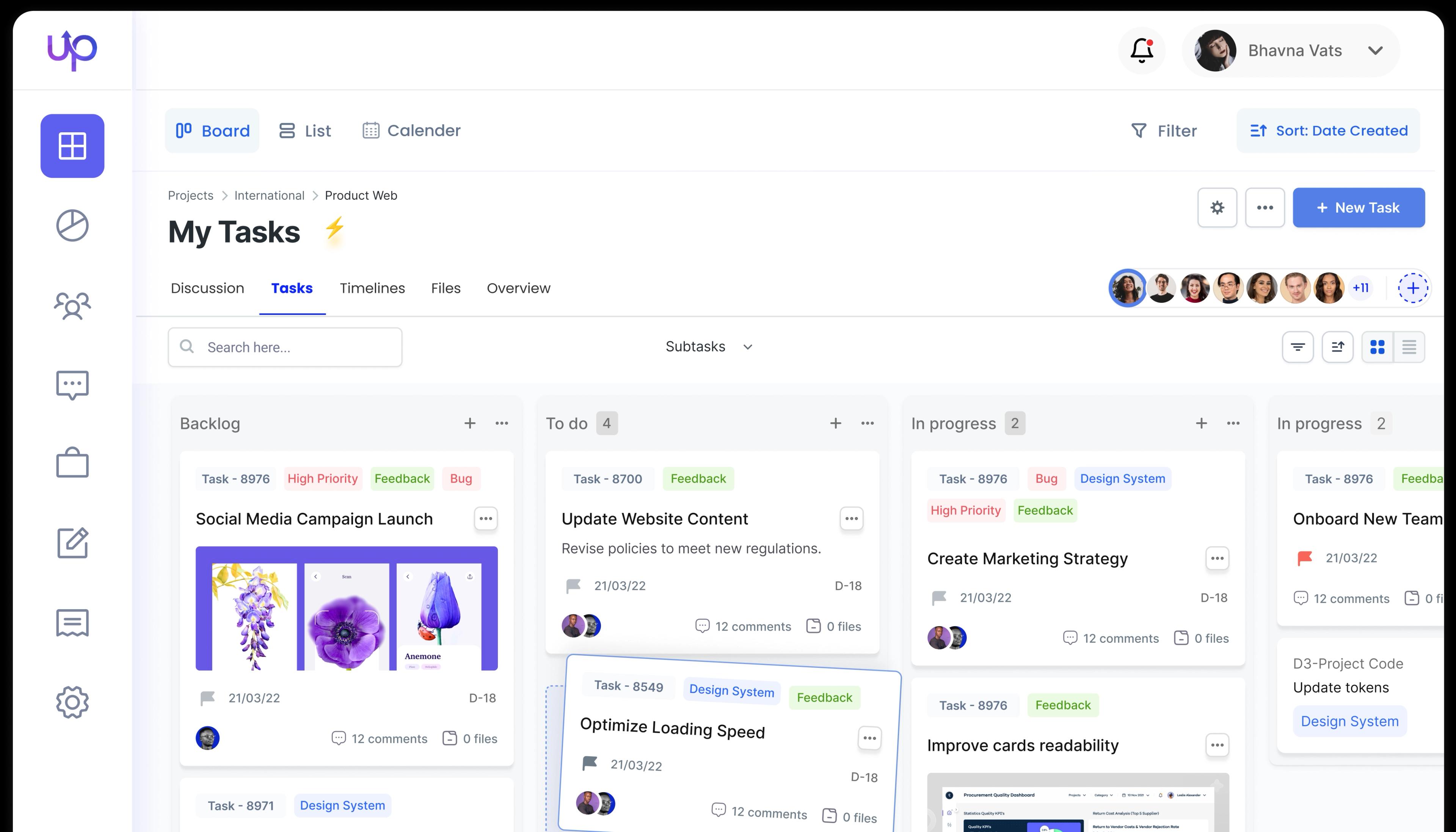1456x832 pixels.
Task: Click the Feedback tag on Task - 8700
Action: [698, 479]
